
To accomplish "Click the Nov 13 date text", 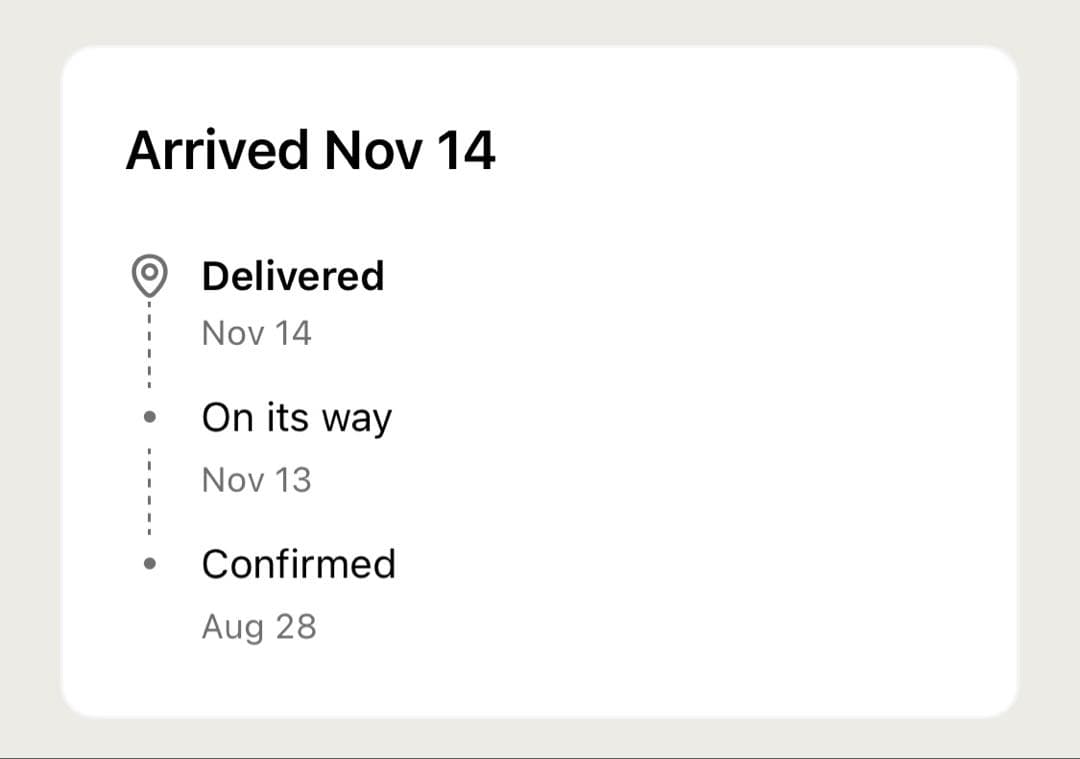I will (x=257, y=480).
